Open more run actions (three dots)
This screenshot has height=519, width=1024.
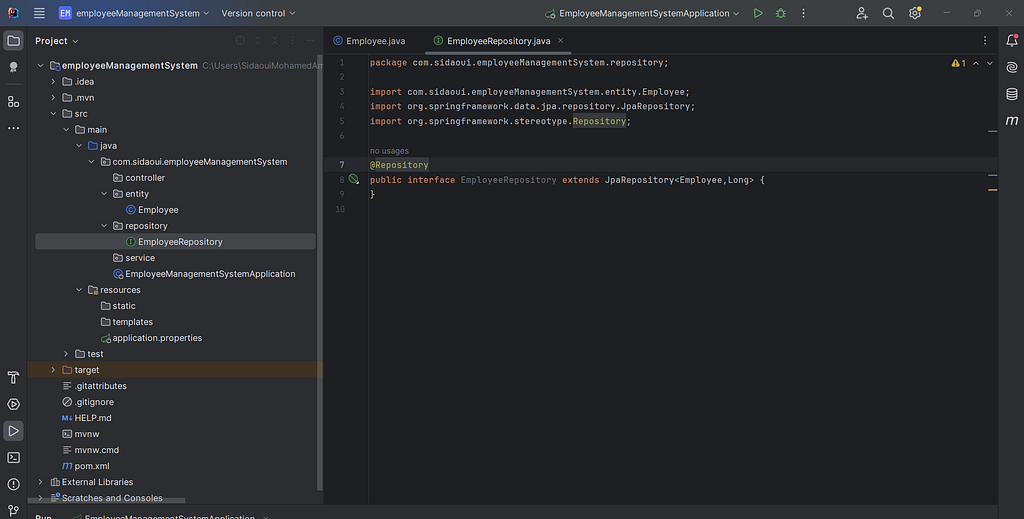point(803,13)
